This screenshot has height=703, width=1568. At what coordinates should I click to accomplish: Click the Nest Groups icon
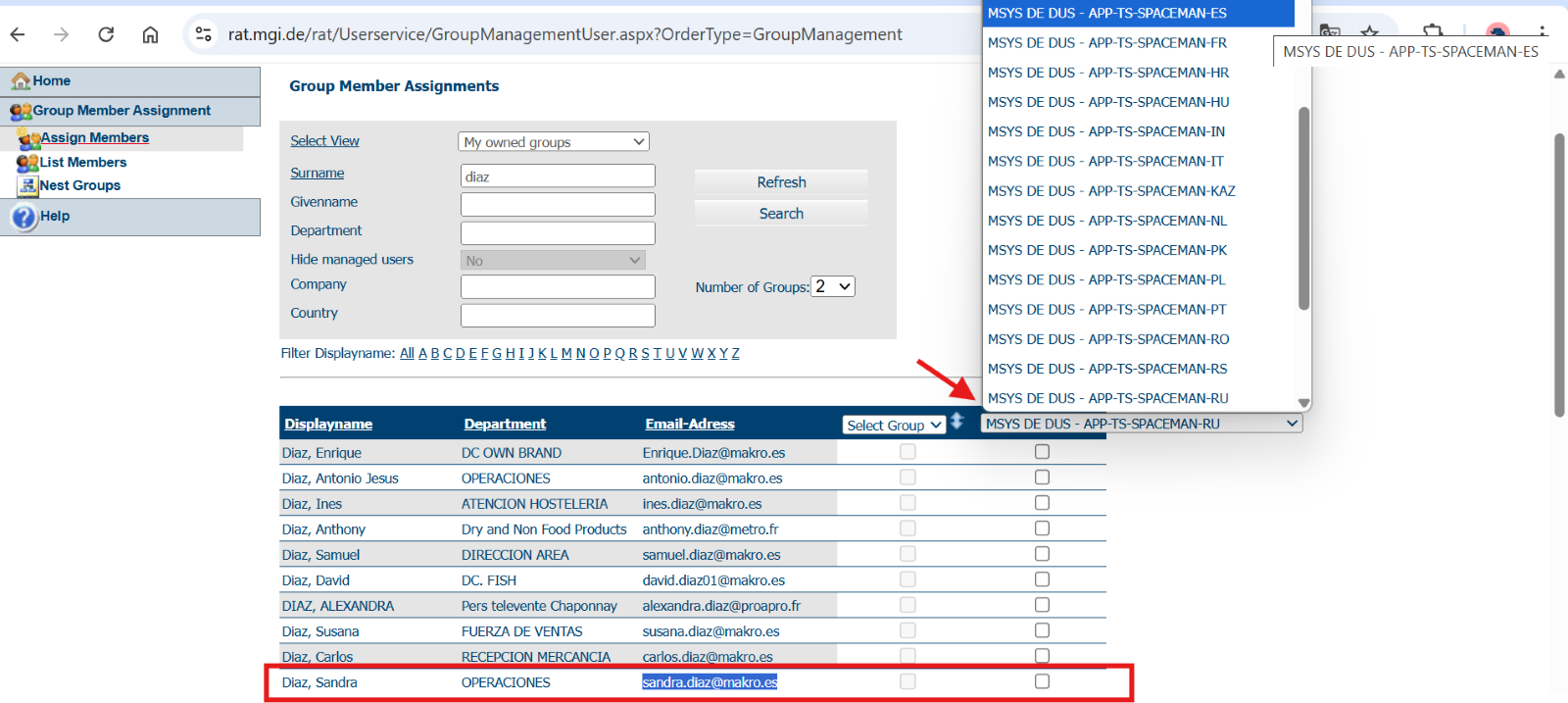coord(27,185)
